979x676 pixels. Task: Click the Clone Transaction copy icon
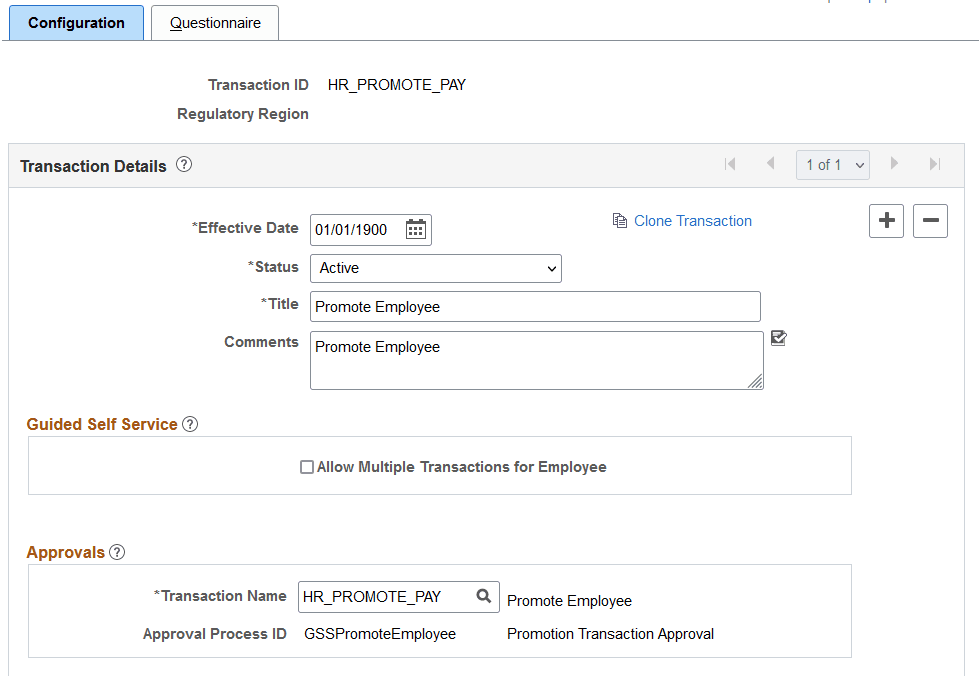point(619,220)
